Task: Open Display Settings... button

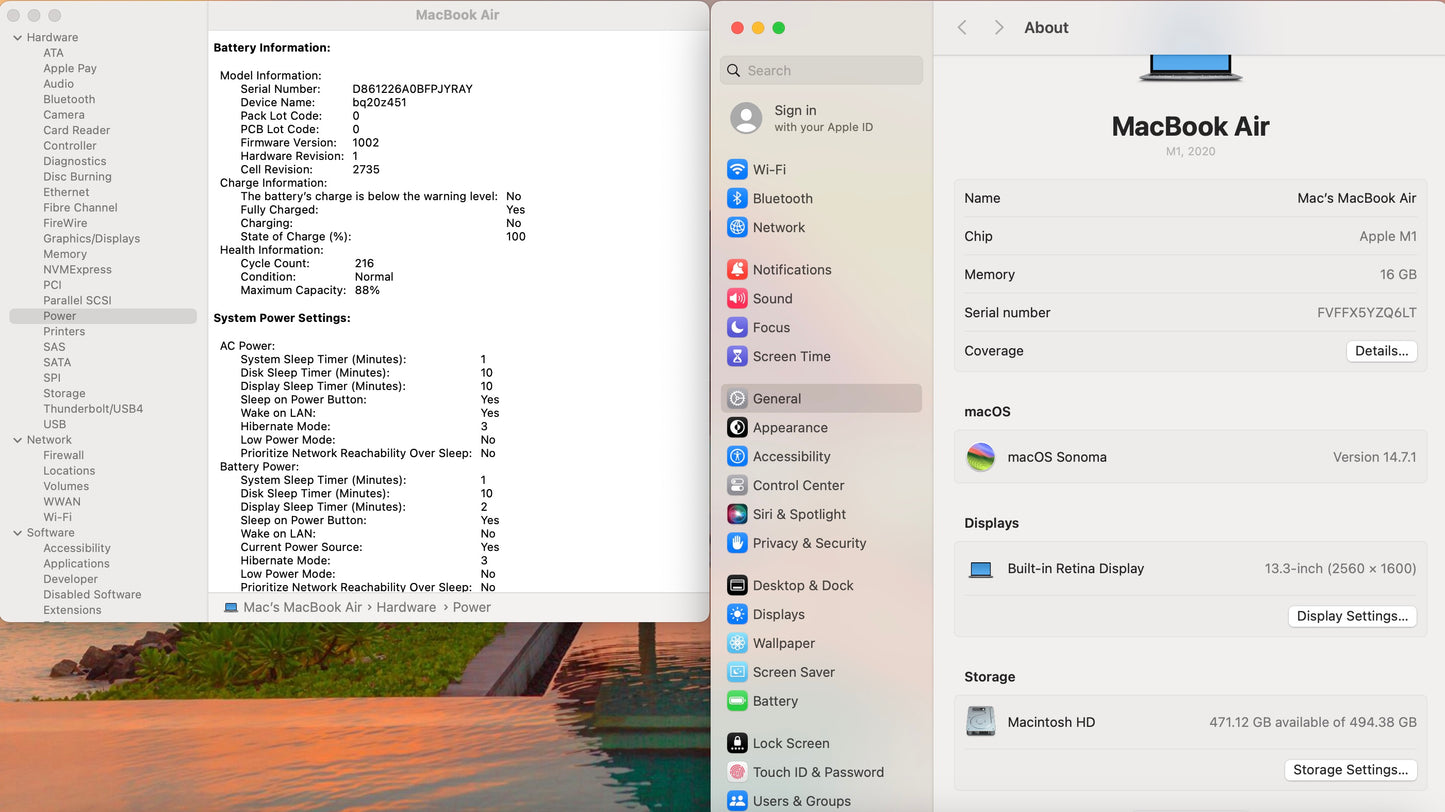Action: [1352, 616]
